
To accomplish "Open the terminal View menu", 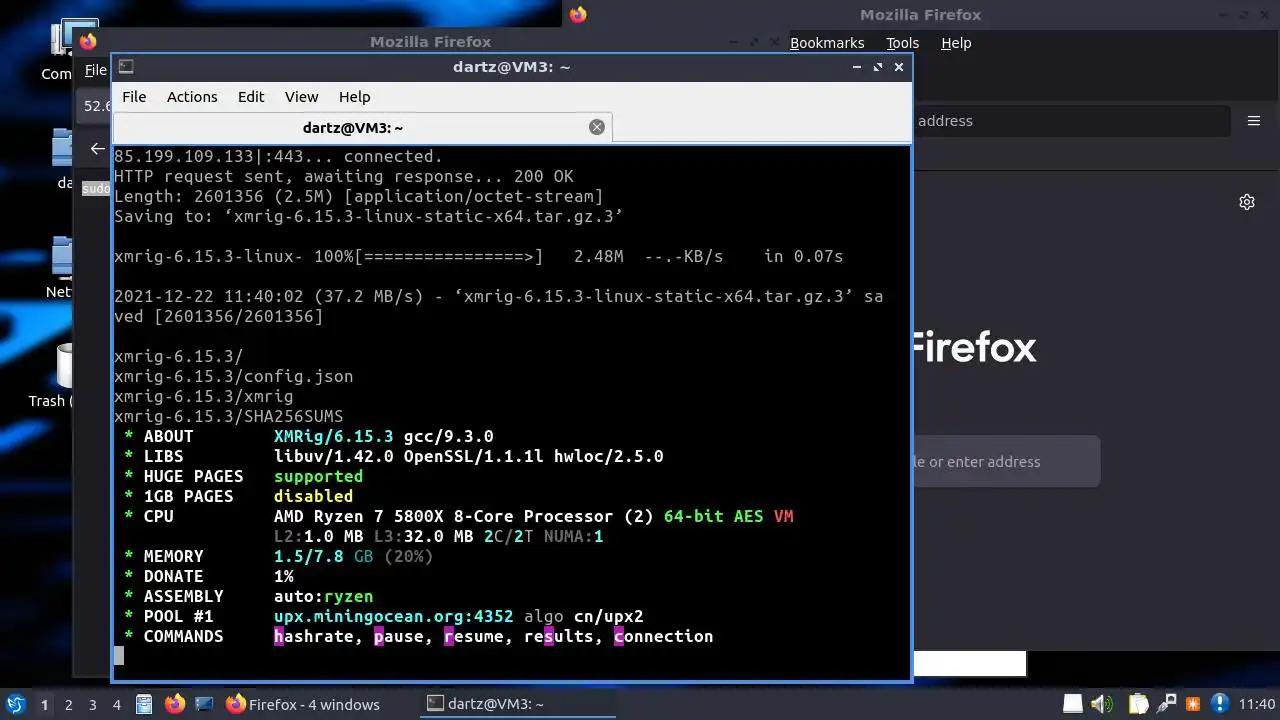I will [301, 97].
